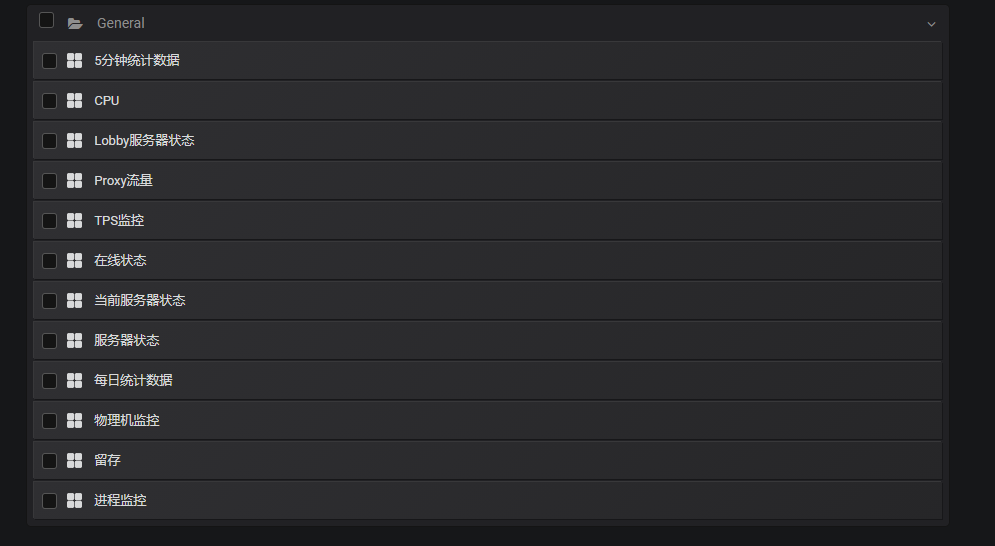Click dashboard icon beside Lobby服务器状态
Screen dimensions: 995x546
[x=74, y=140]
